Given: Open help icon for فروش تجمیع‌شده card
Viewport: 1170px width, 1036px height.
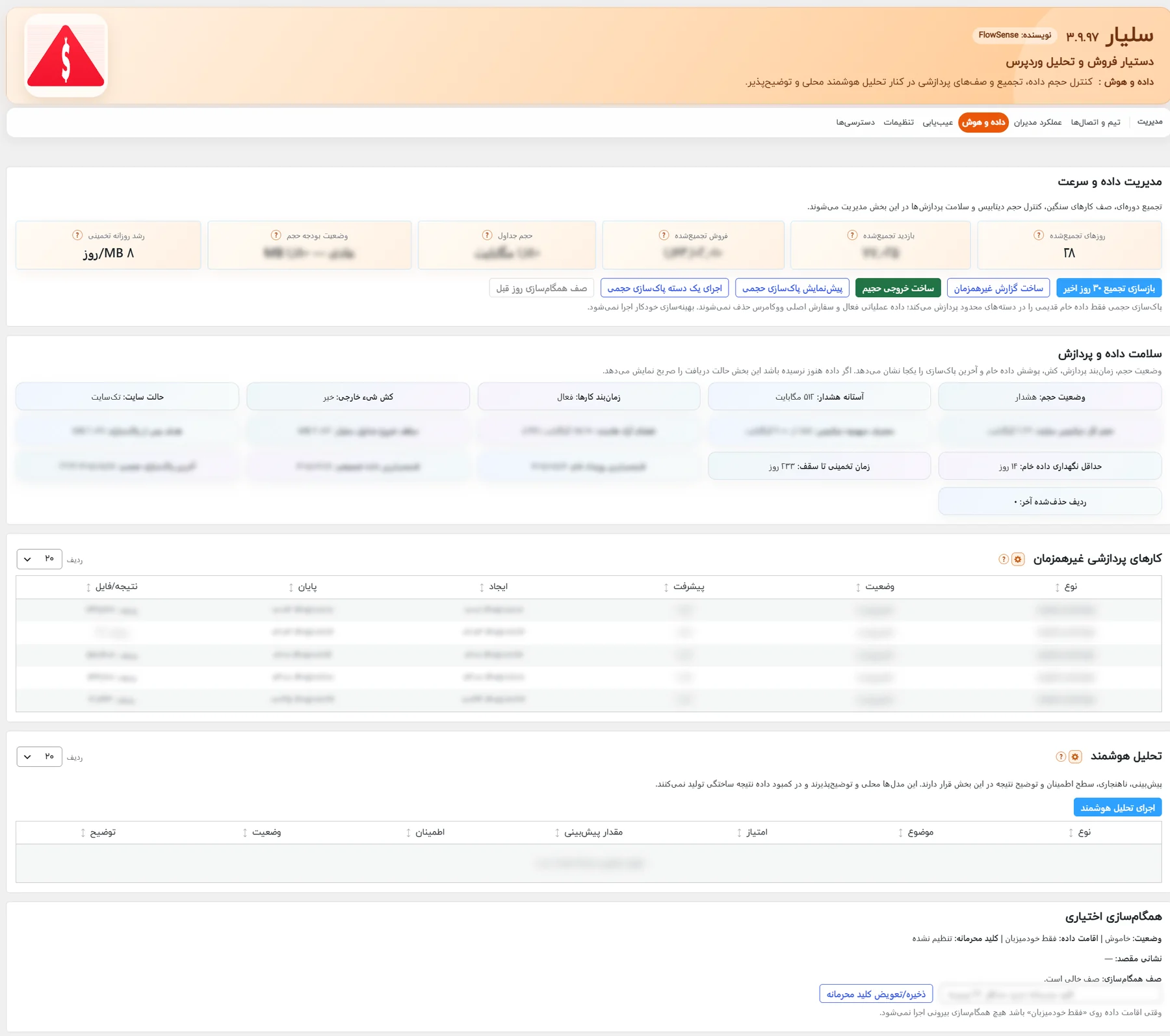Looking at the screenshot, I should click(x=664, y=235).
